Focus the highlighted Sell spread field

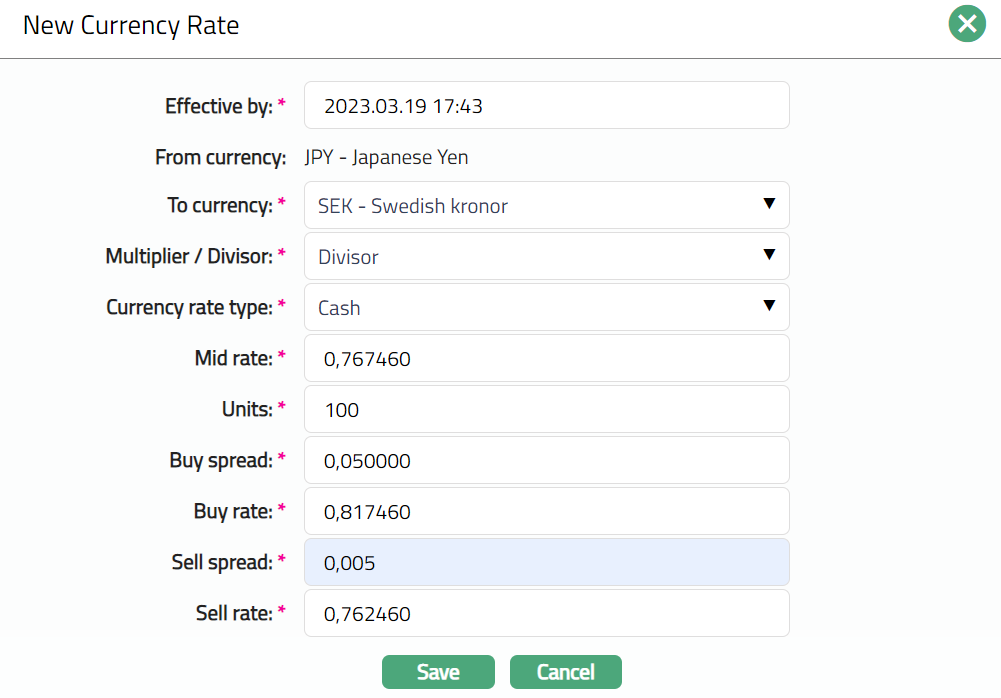click(x=546, y=563)
